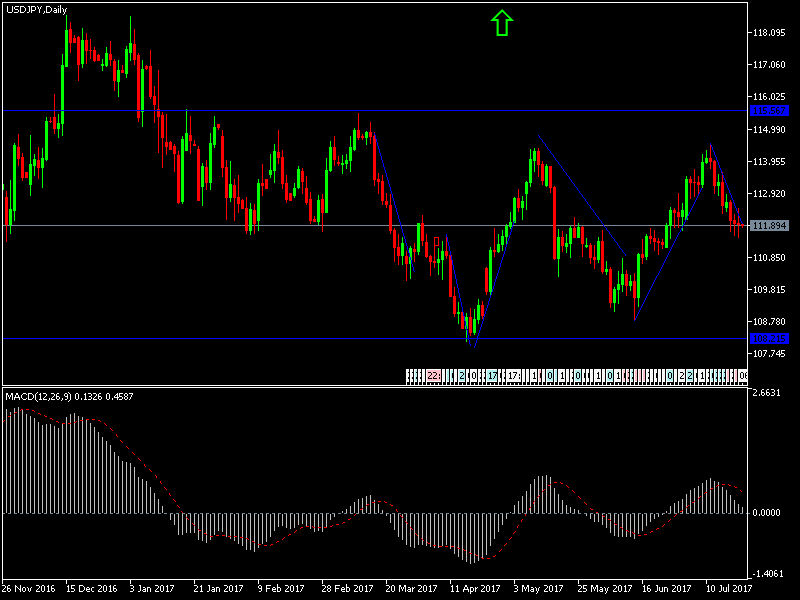
Task: Click the grey current price horizontal line
Action: tap(300, 225)
